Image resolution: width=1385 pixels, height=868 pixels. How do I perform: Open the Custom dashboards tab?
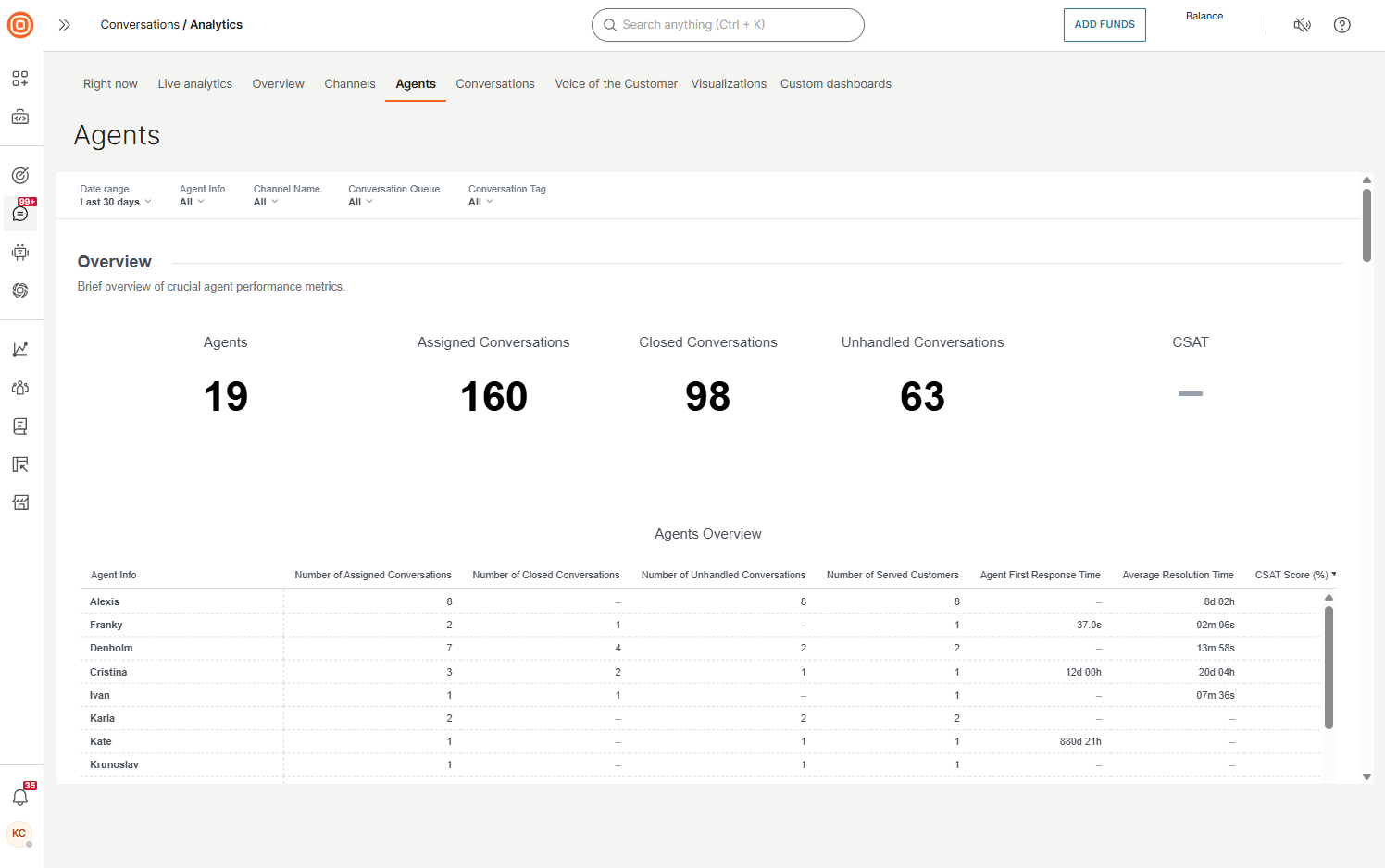click(835, 83)
